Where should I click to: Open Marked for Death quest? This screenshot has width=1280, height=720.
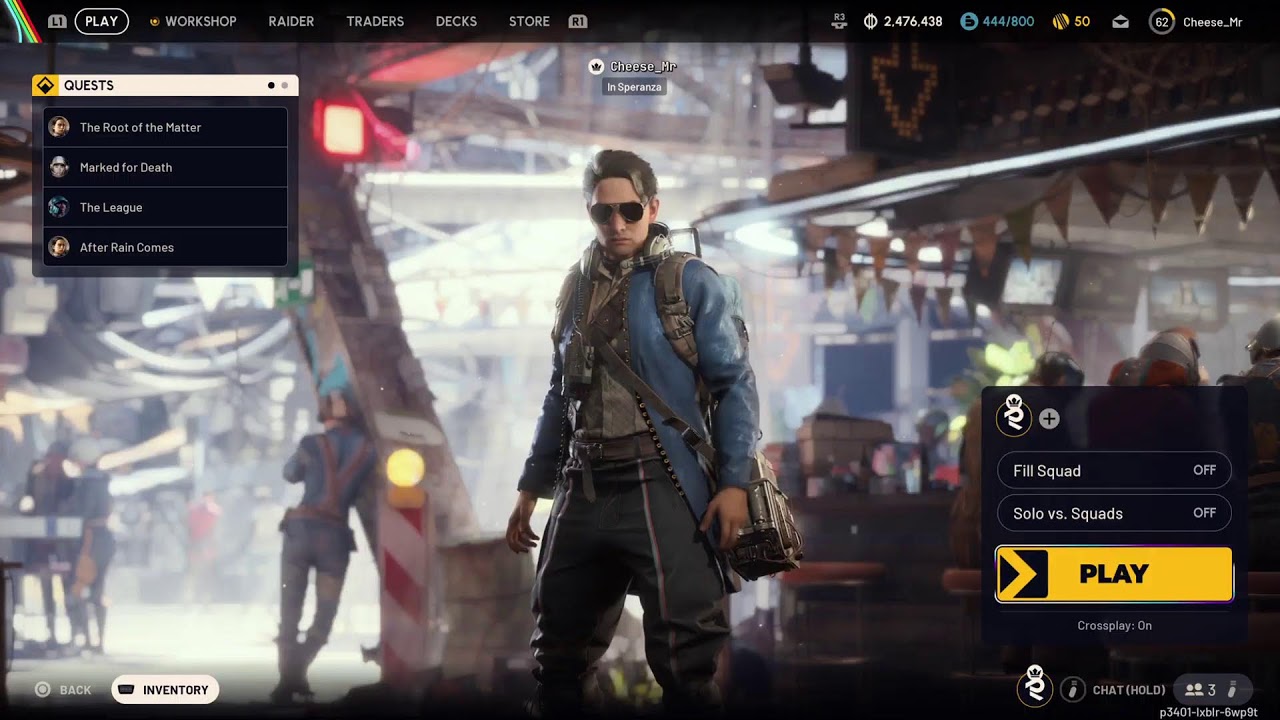[x=166, y=167]
